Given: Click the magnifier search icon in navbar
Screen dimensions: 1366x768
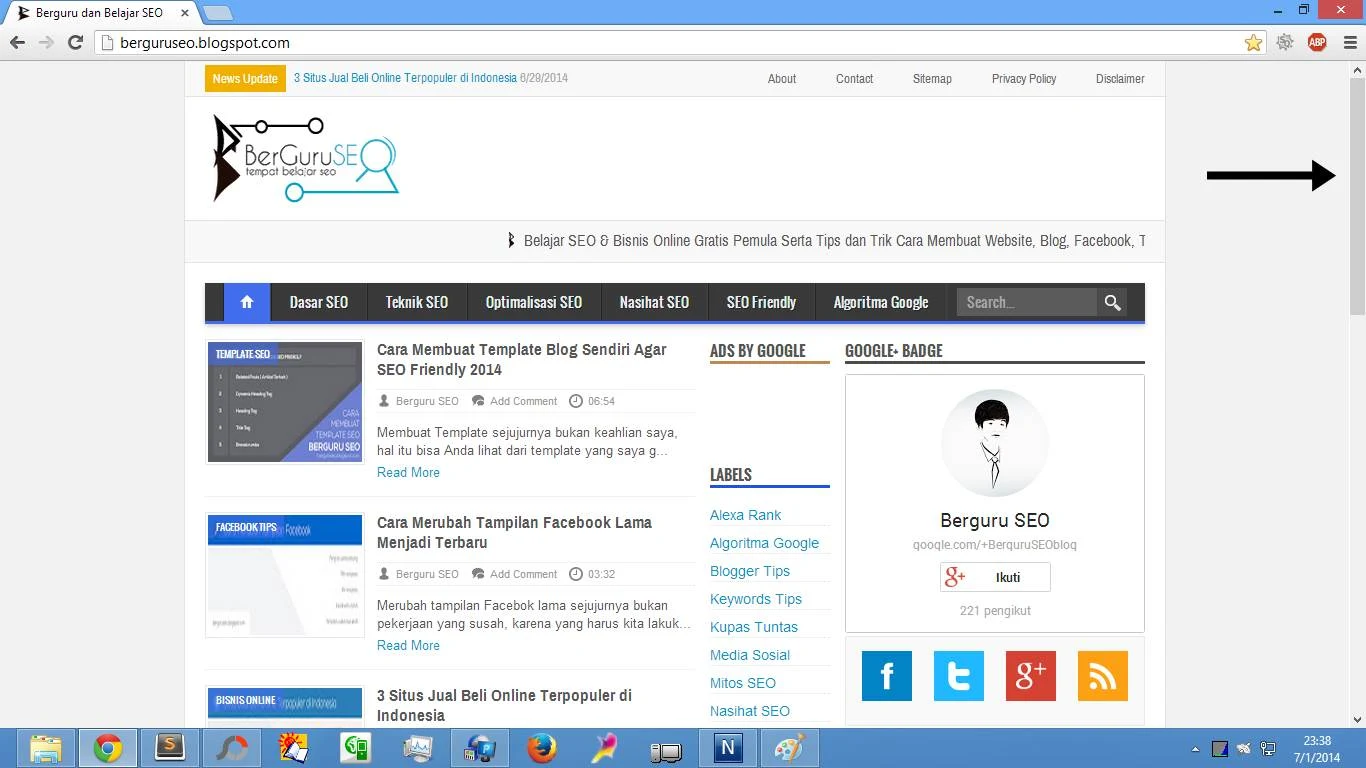Looking at the screenshot, I should click(x=1112, y=302).
